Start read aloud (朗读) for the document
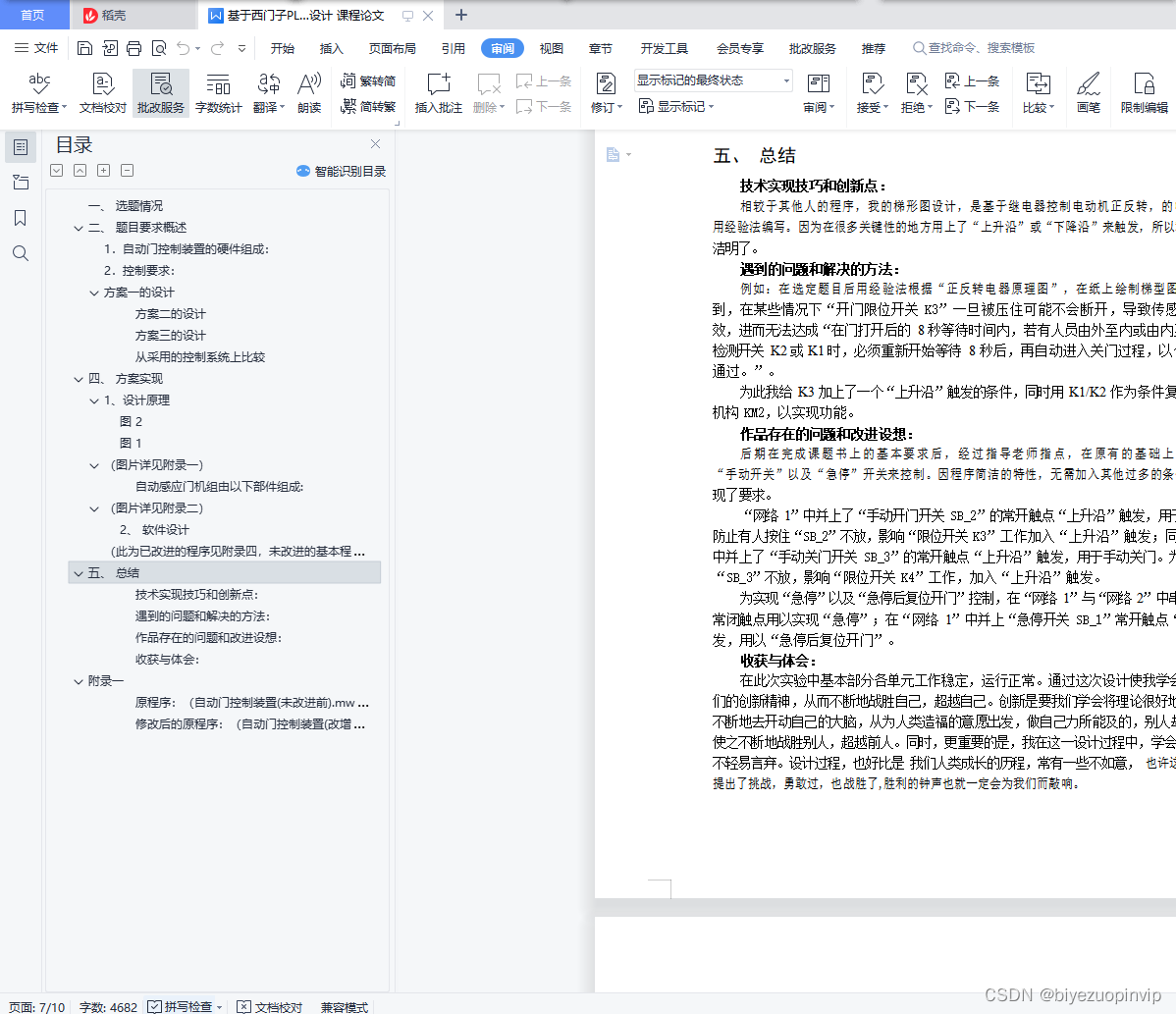1176x1014 pixels. click(x=308, y=93)
